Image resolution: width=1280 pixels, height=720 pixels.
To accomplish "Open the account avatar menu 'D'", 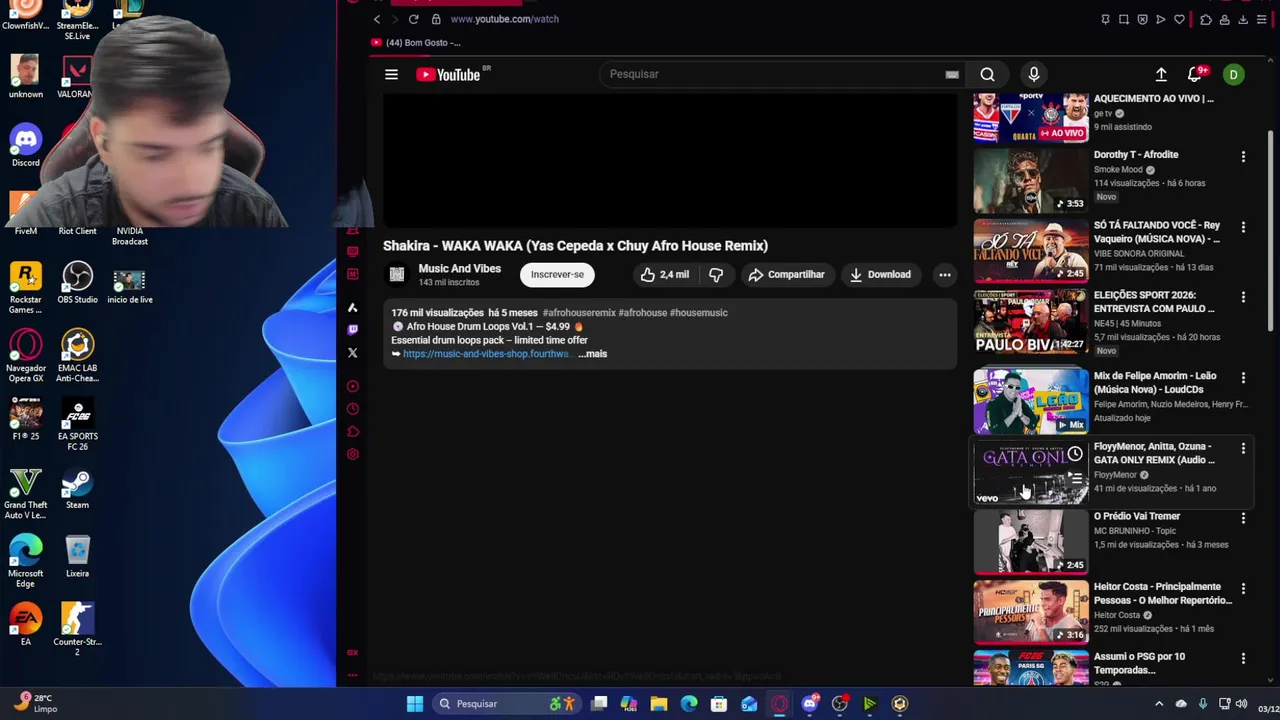I will (x=1234, y=74).
